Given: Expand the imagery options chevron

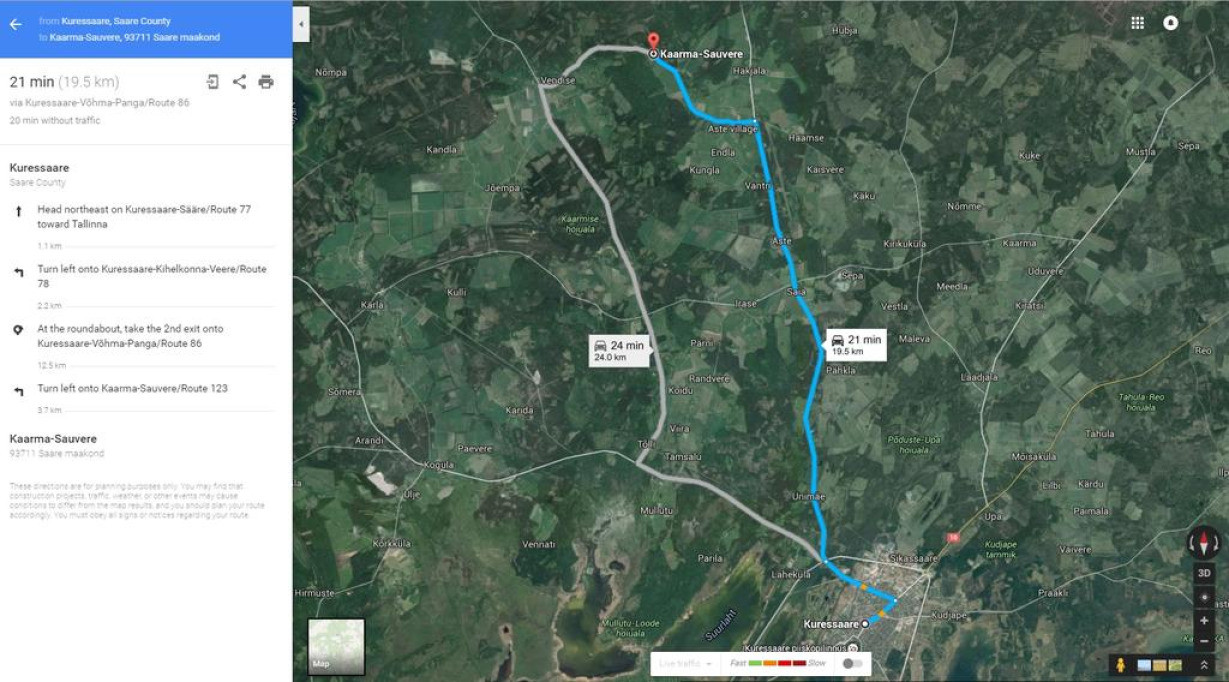Looking at the screenshot, I should click(x=1204, y=665).
